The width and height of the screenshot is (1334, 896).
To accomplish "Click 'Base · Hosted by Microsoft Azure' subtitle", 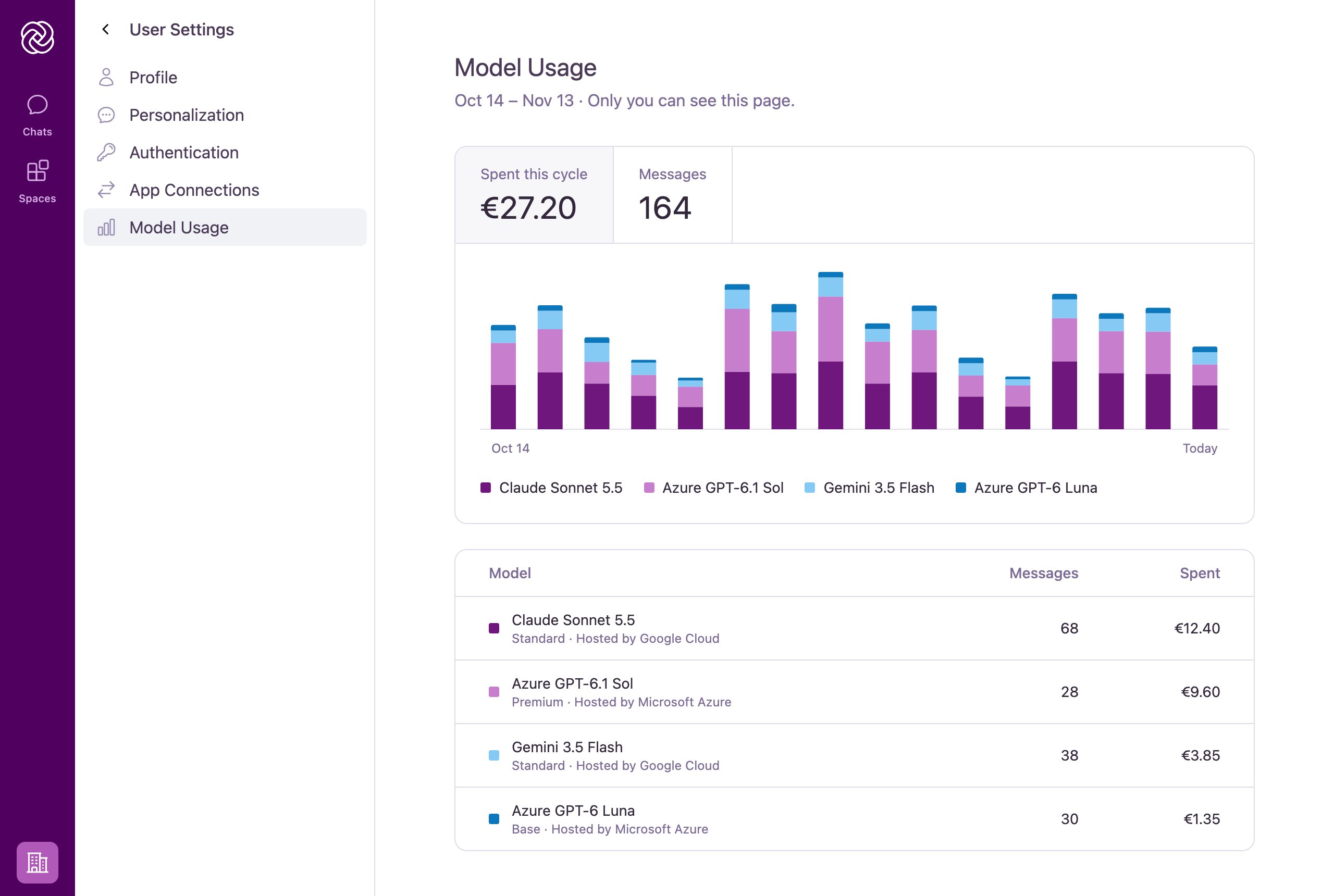I will 610,829.
